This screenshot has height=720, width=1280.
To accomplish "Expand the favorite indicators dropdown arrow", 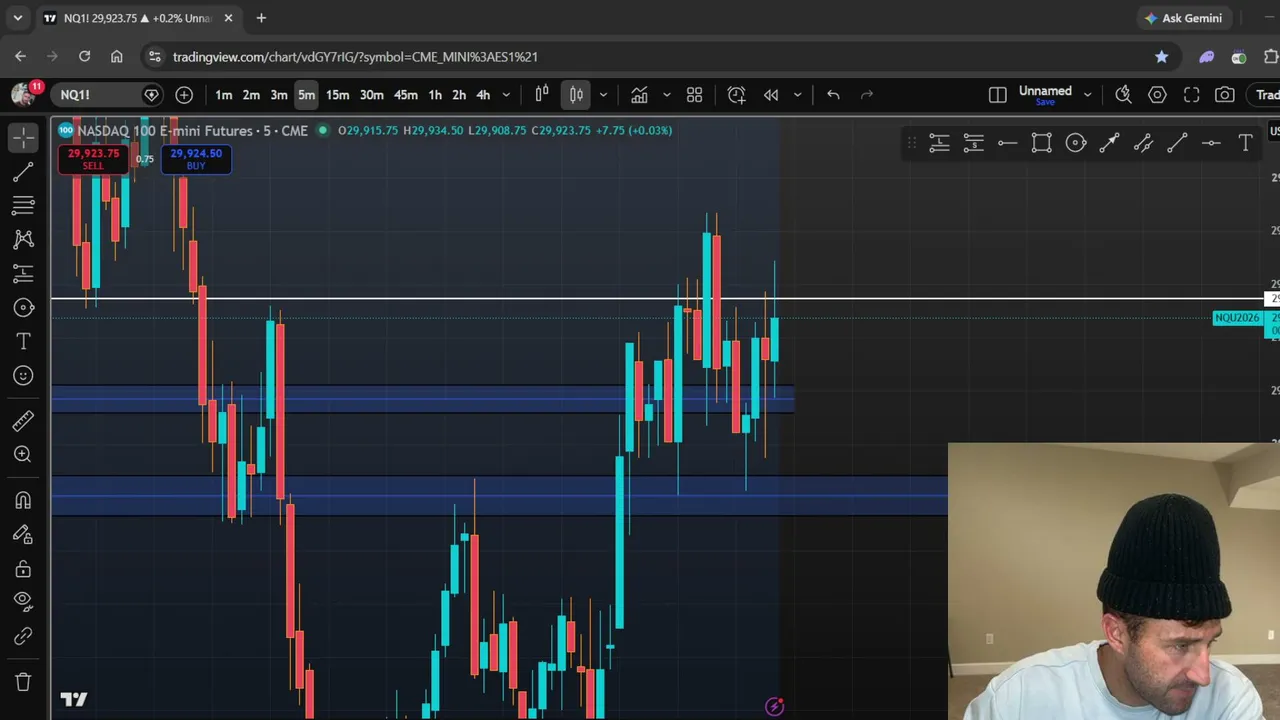I will 667,95.
